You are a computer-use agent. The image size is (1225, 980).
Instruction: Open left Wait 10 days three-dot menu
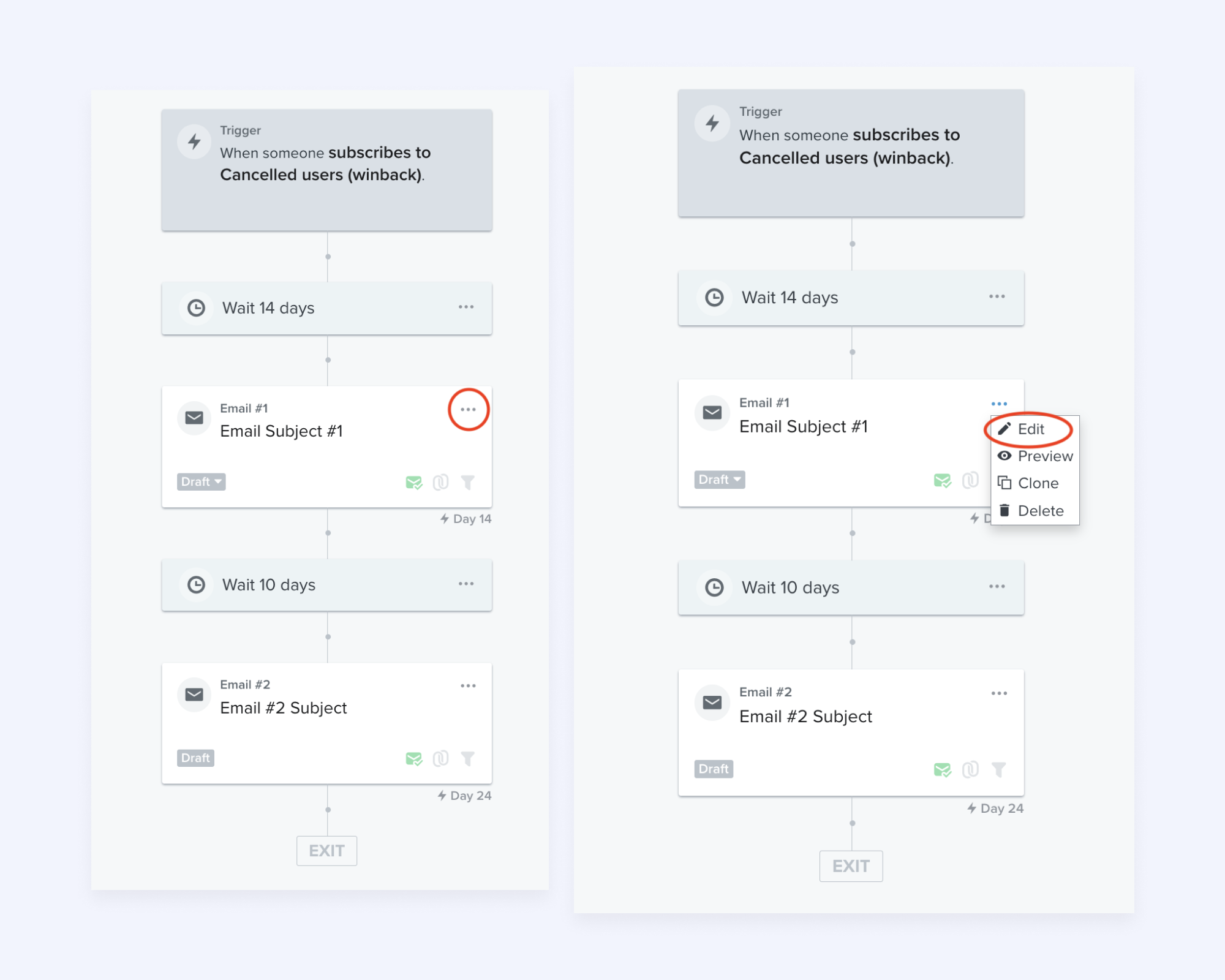coord(466,584)
